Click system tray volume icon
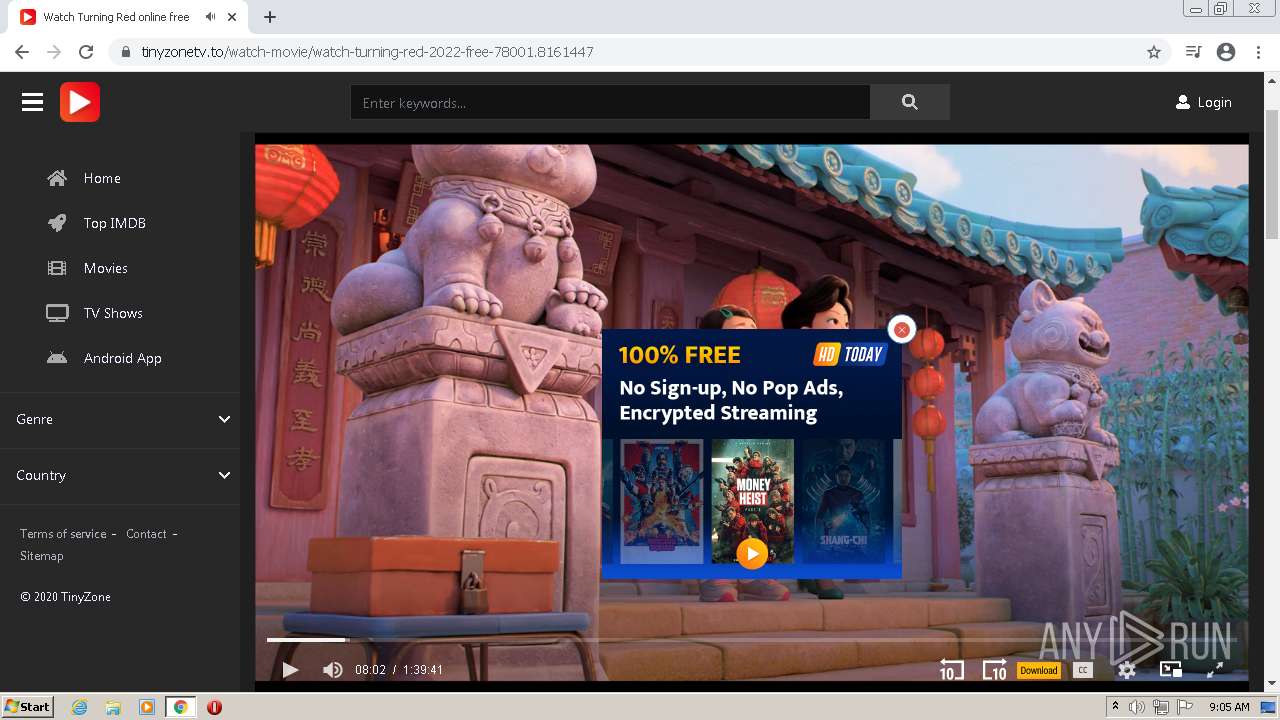This screenshot has height=720, width=1280. pos(1137,707)
